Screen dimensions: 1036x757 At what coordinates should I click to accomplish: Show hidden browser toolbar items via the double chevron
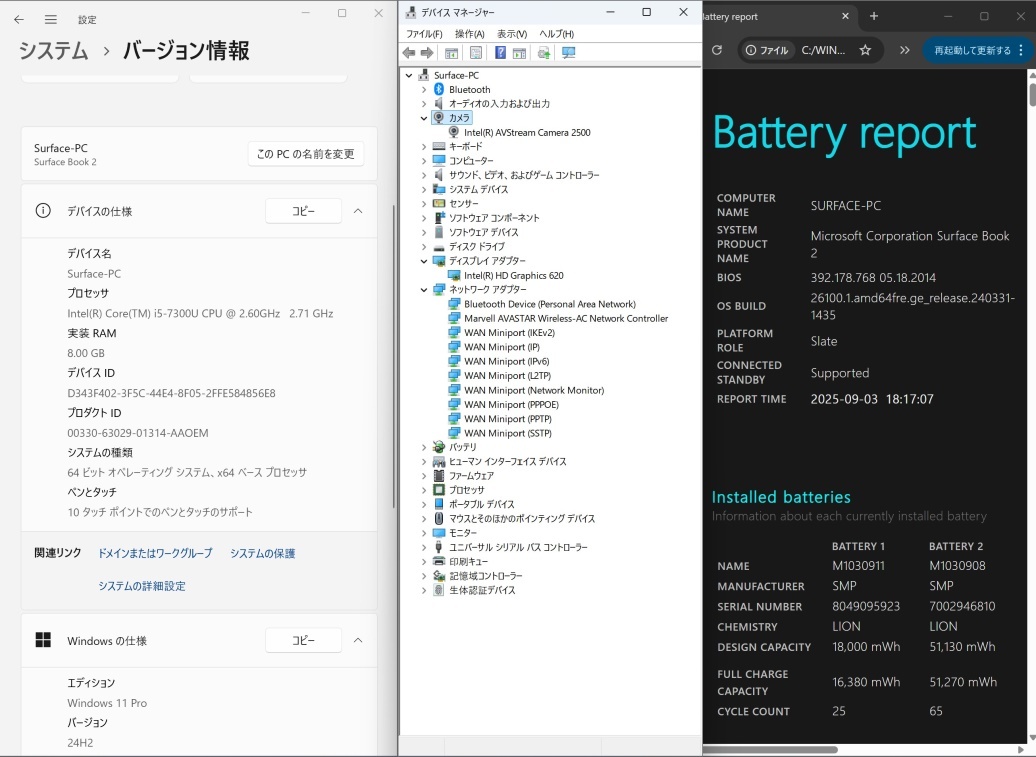click(x=905, y=50)
